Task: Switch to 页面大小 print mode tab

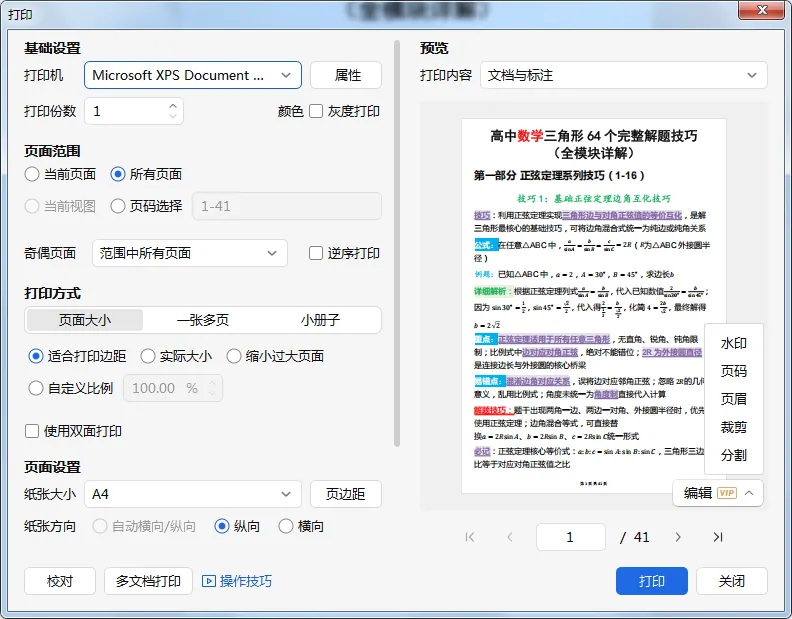Action: 85,320
